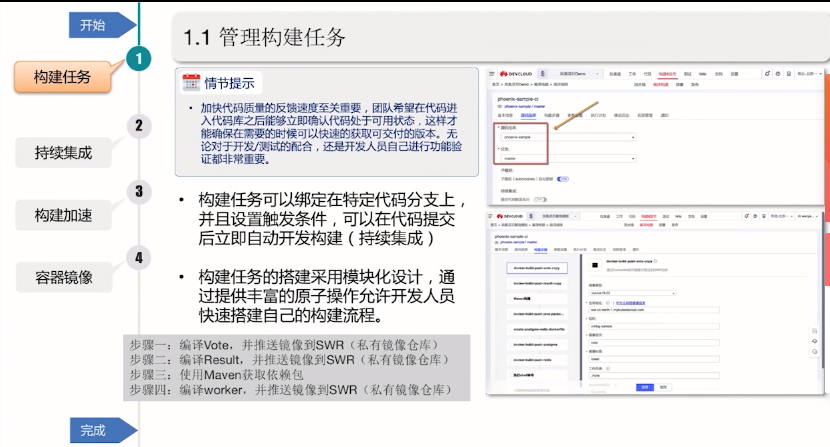830x447 pixels.
Task: Toggle the continuous integration OFF switch
Action: pos(540,200)
